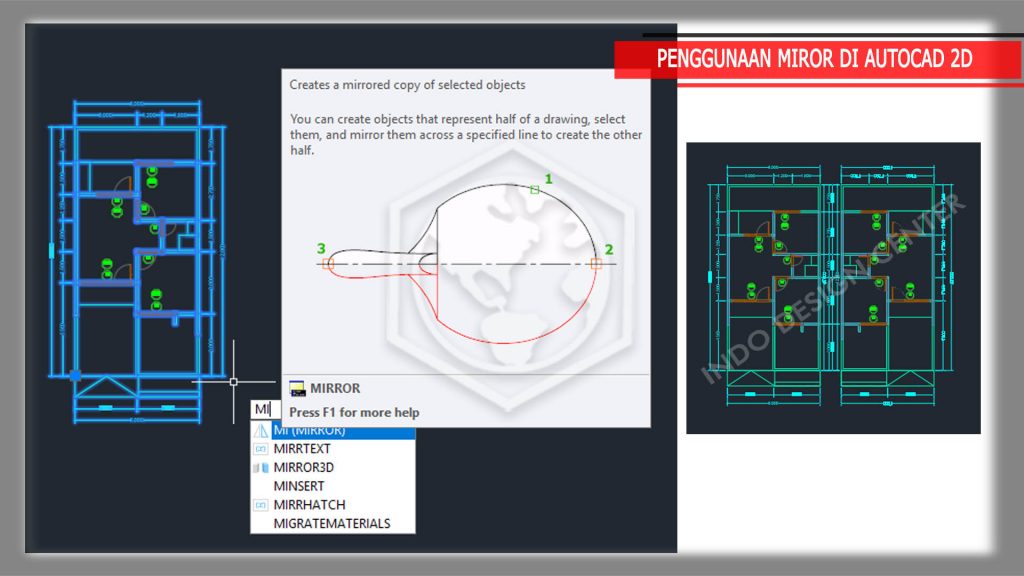This screenshot has width=1024, height=576.
Task: Pick MIGRATEMATERIALS from the list
Action: tap(333, 523)
